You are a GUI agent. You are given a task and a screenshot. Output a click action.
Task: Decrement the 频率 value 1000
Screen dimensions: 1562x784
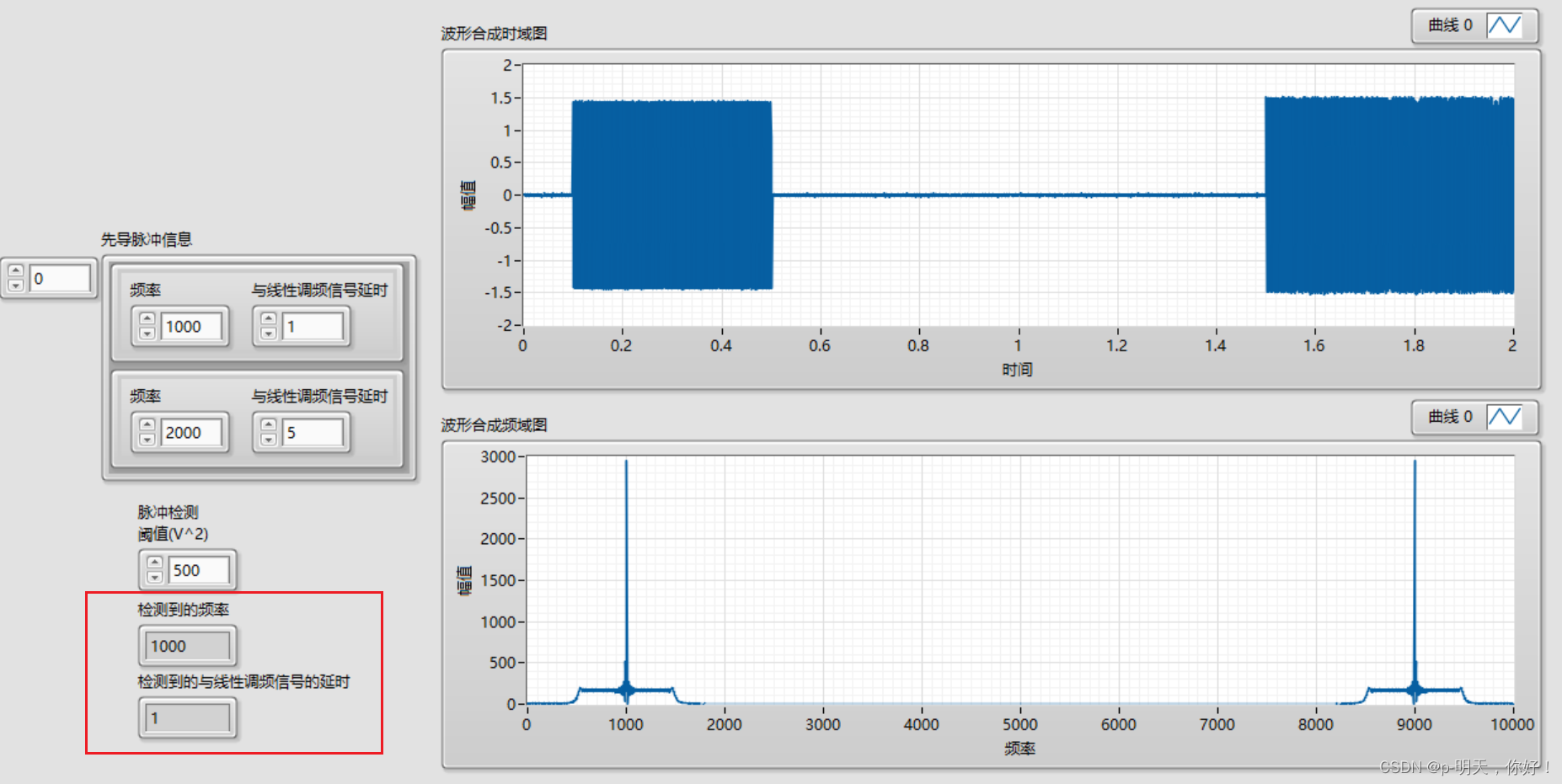coord(147,333)
